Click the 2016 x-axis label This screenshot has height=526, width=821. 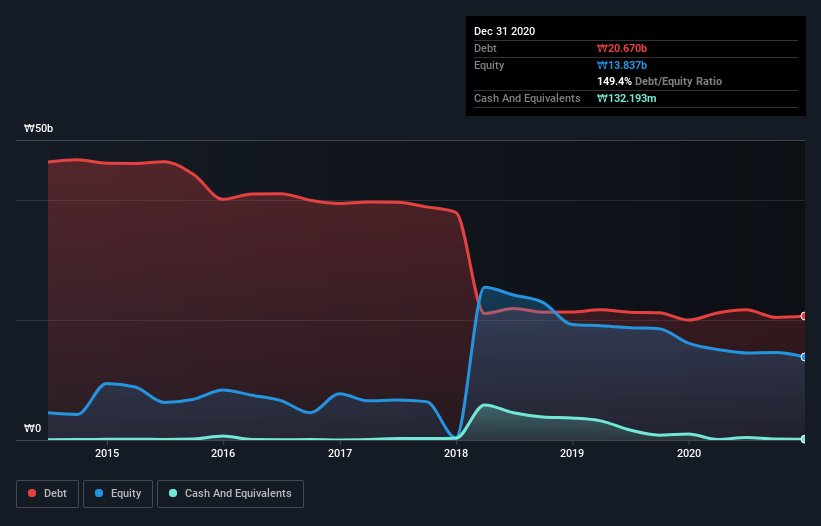point(223,453)
